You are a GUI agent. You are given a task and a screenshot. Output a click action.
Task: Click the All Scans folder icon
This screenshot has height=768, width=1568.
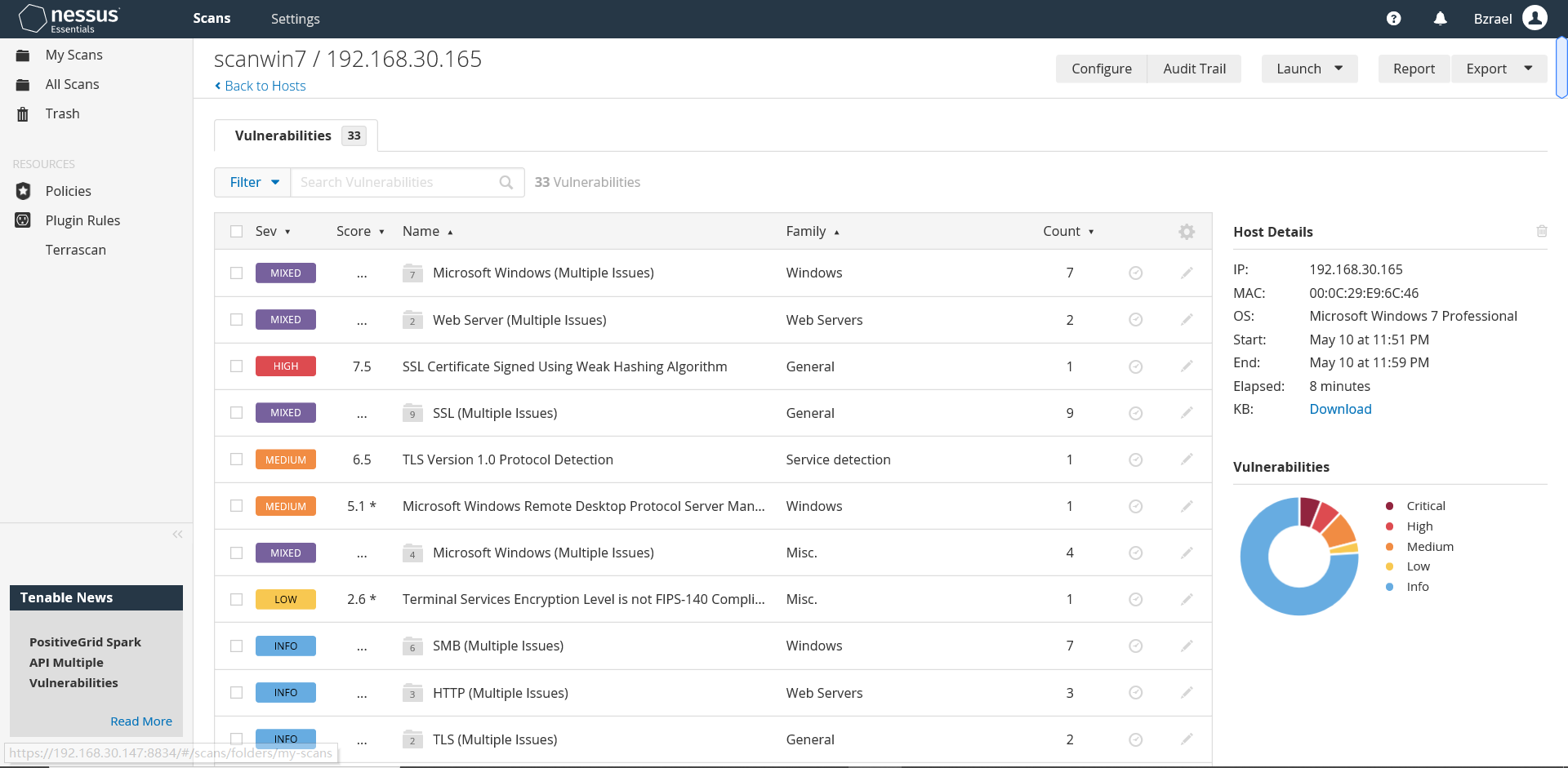click(23, 85)
